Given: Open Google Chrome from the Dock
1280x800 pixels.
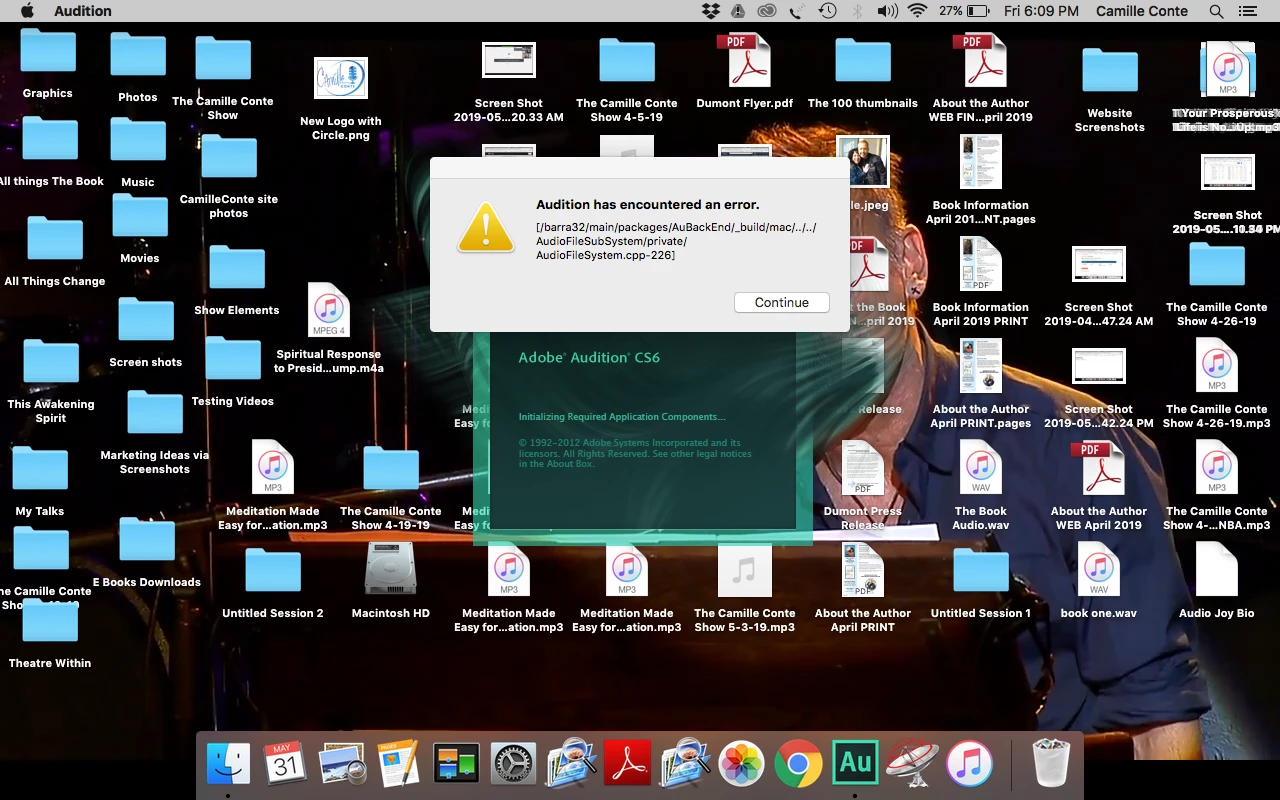Looking at the screenshot, I should point(797,765).
